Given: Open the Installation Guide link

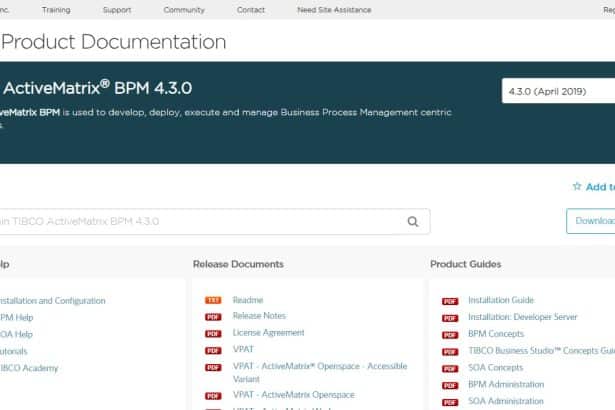Looking at the screenshot, I should pos(501,300).
